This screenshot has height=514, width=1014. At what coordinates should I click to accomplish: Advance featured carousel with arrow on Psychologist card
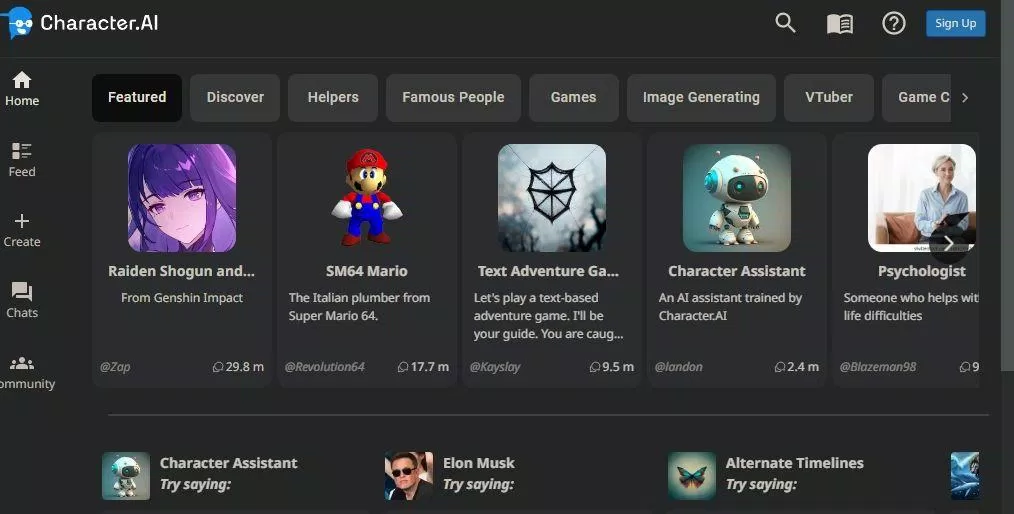coord(947,243)
